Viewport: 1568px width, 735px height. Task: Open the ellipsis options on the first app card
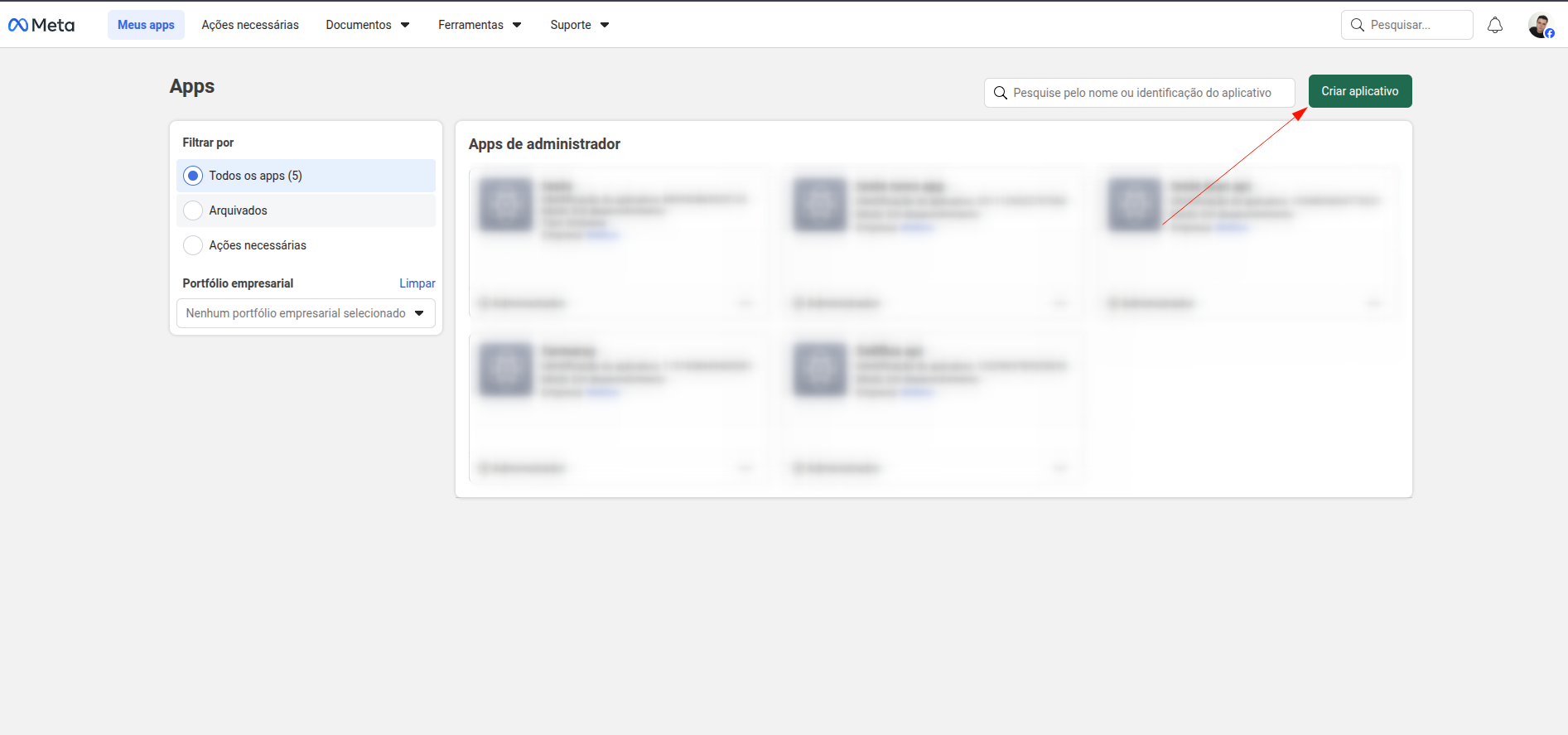click(745, 303)
